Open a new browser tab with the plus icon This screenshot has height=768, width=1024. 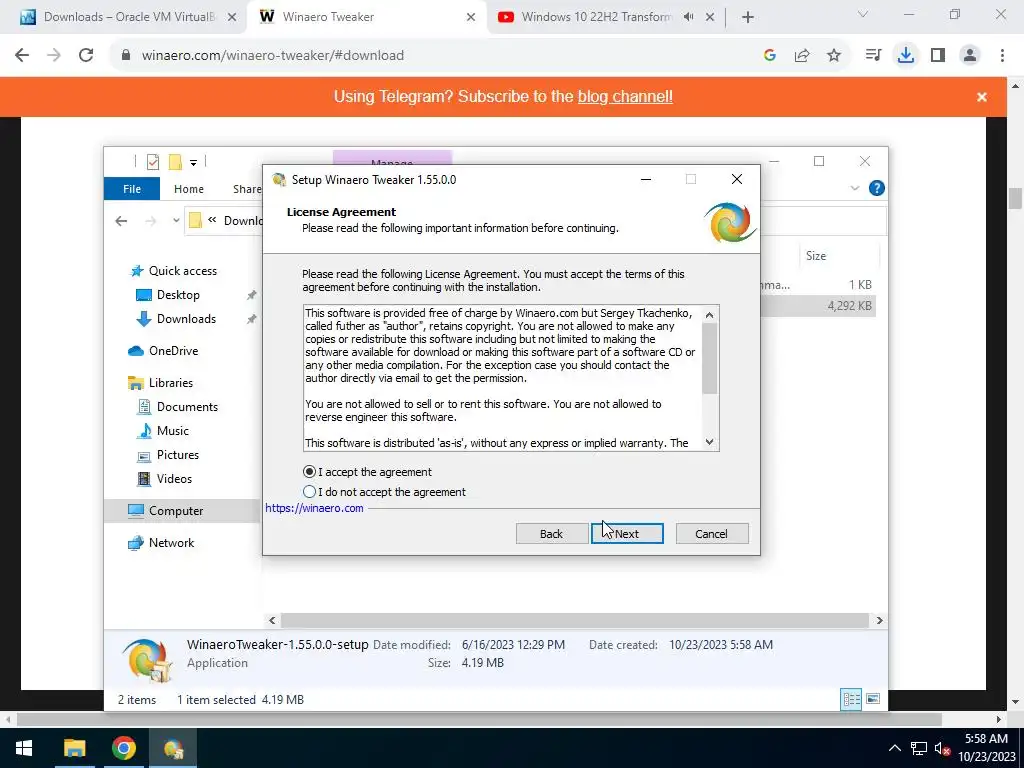click(x=748, y=17)
